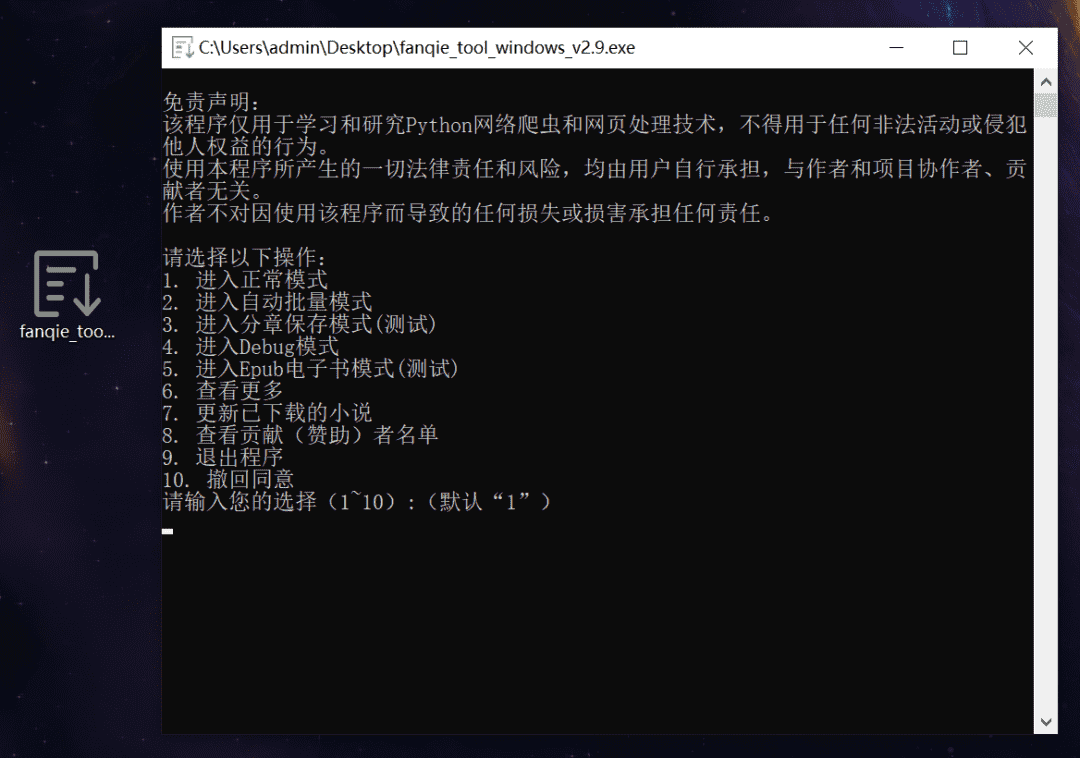Click the '10. 撤回同意' option line

click(228, 479)
